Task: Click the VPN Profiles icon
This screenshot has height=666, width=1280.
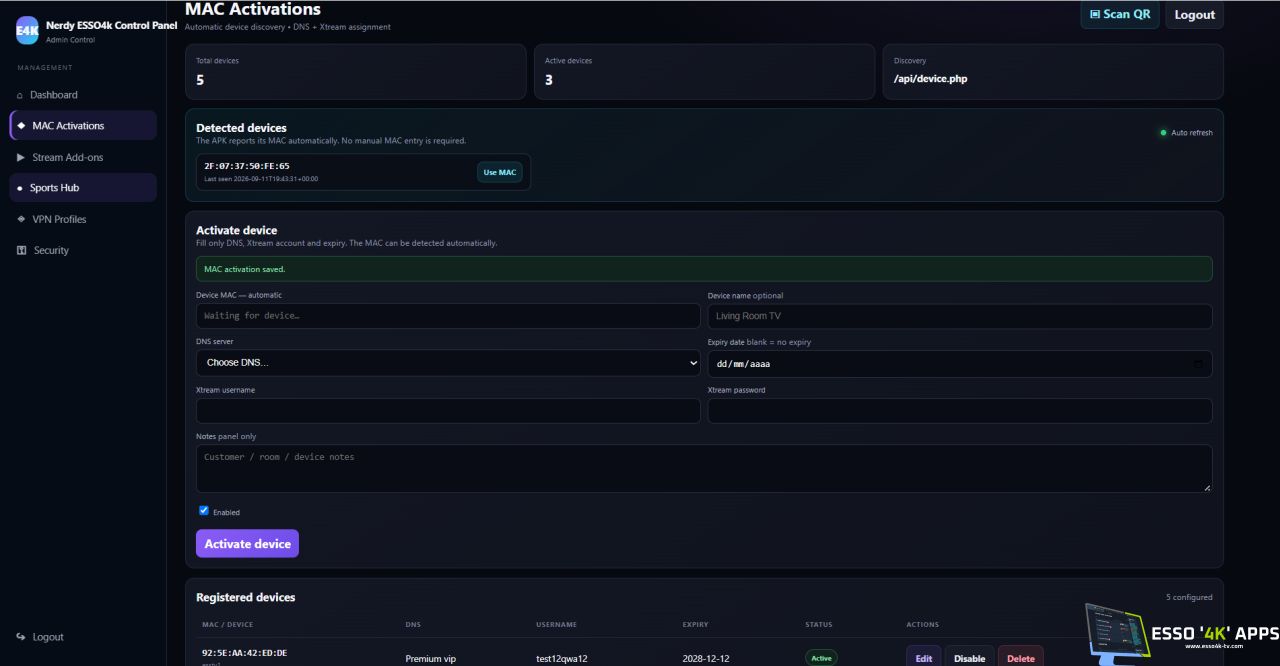Action: [x=22, y=219]
